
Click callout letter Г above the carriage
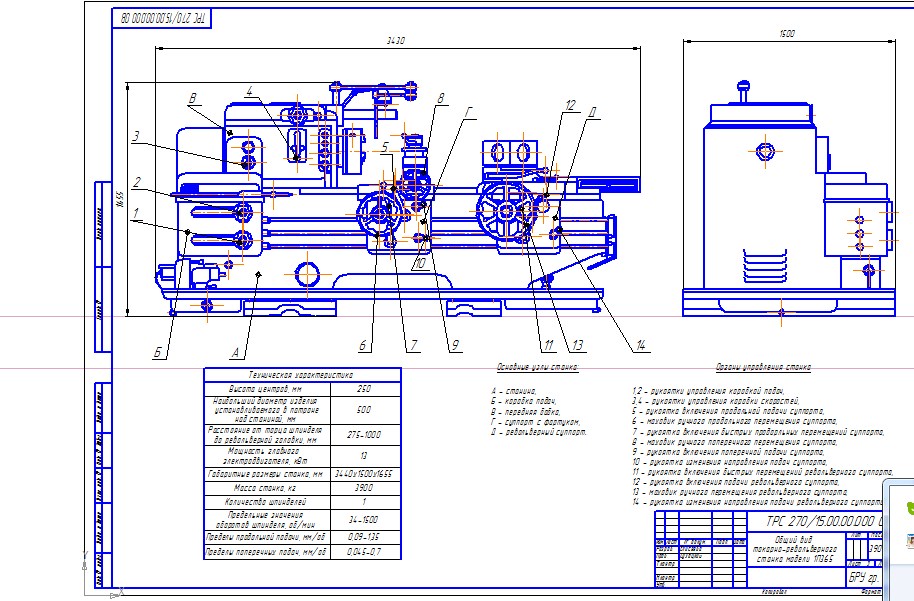[468, 113]
